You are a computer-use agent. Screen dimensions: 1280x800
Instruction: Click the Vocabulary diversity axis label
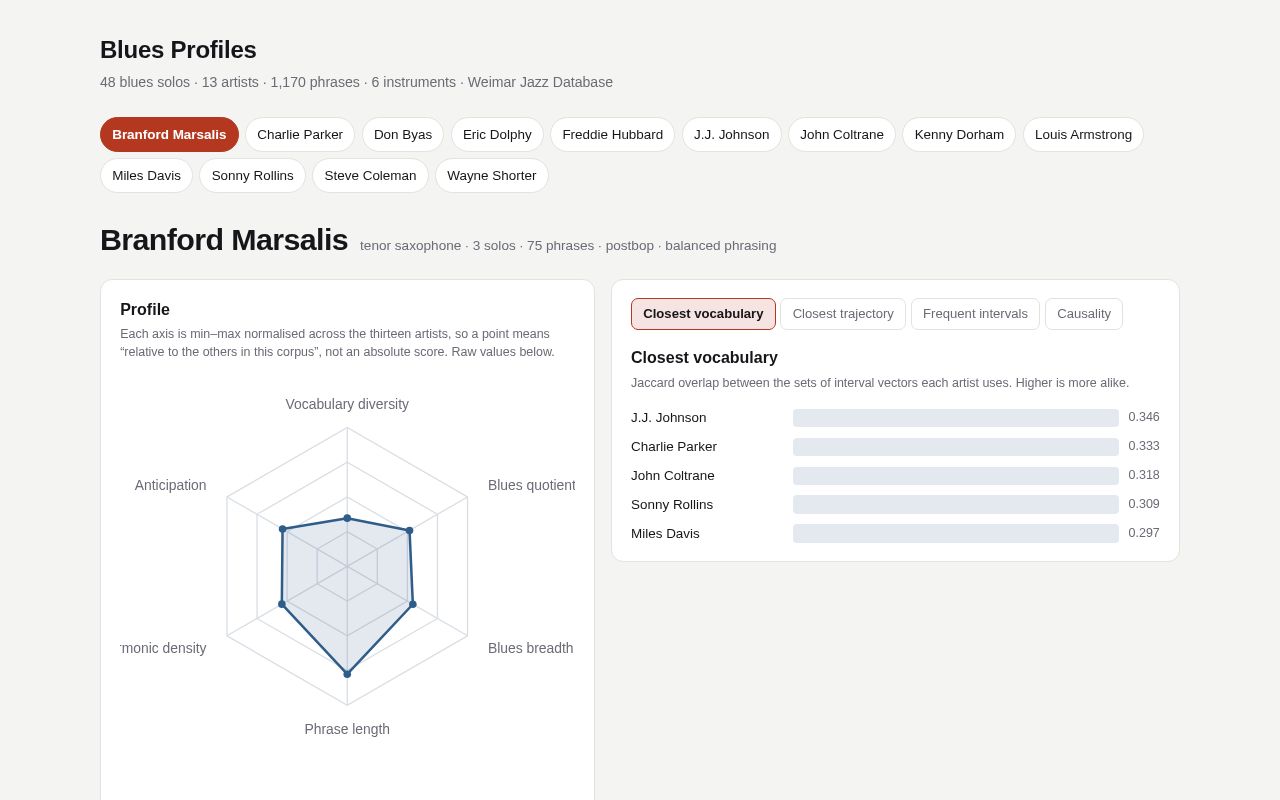click(x=347, y=404)
